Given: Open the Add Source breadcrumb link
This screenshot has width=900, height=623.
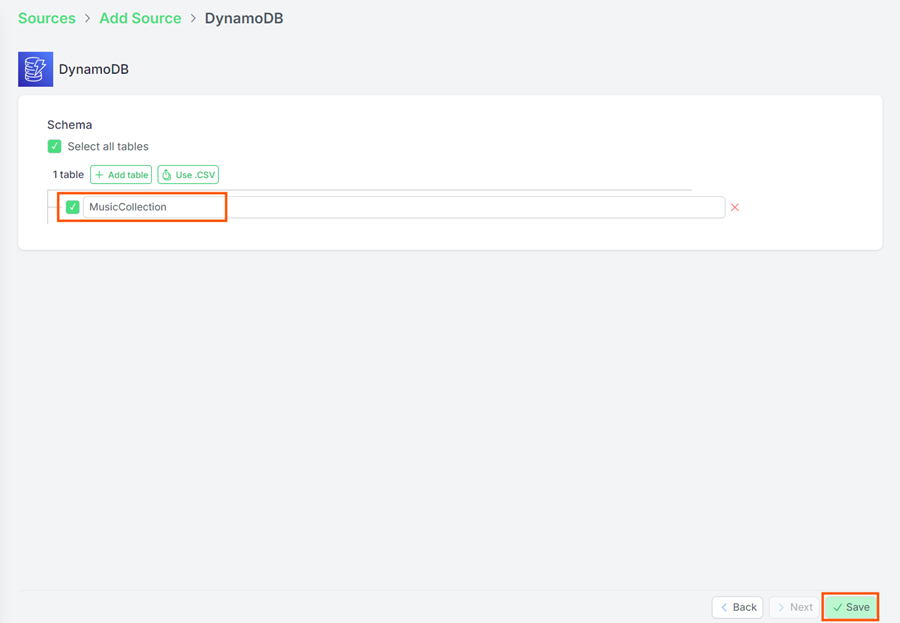Looking at the screenshot, I should coord(140,18).
